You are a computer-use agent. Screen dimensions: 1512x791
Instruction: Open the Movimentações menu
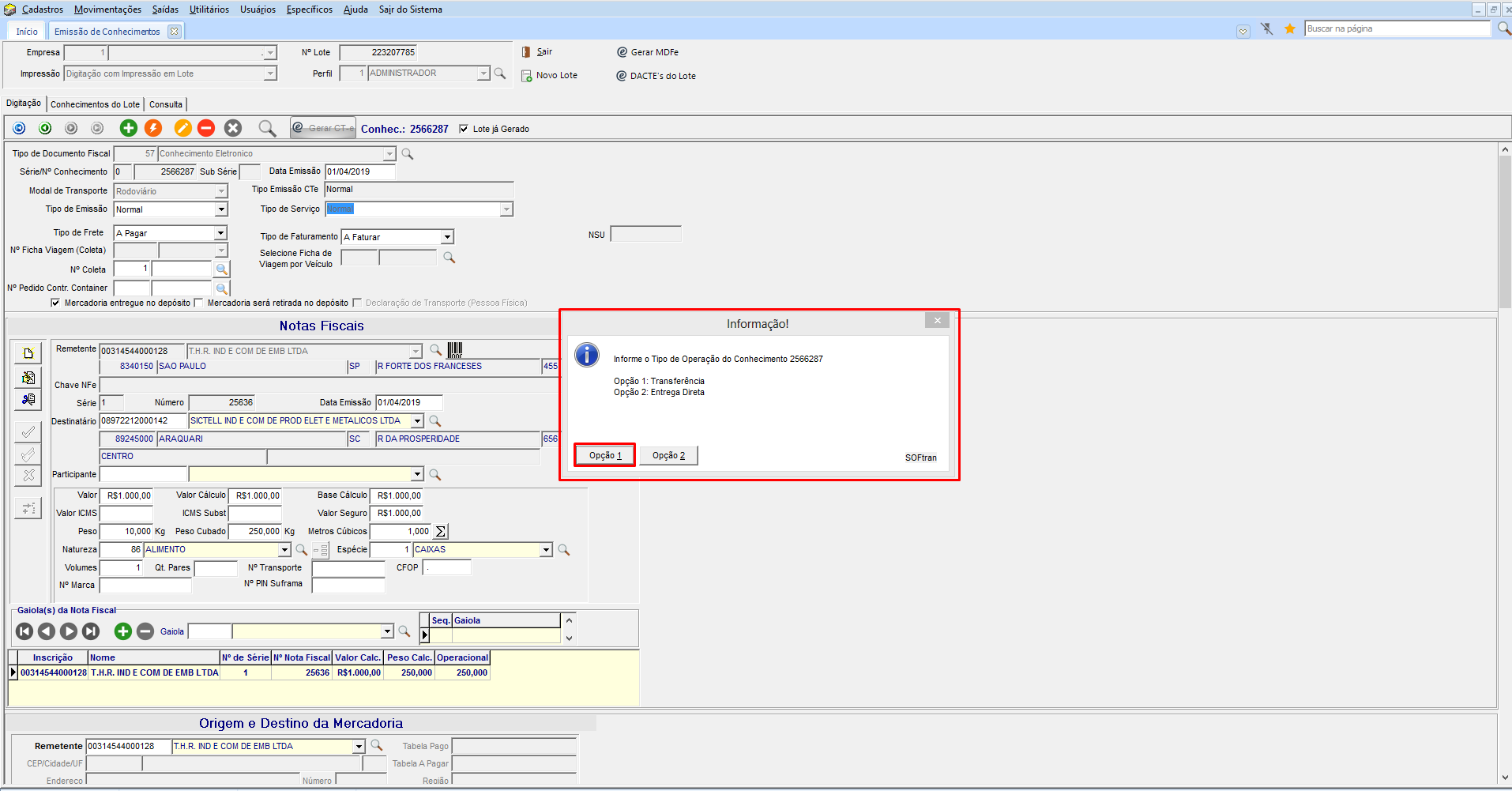click(x=108, y=9)
